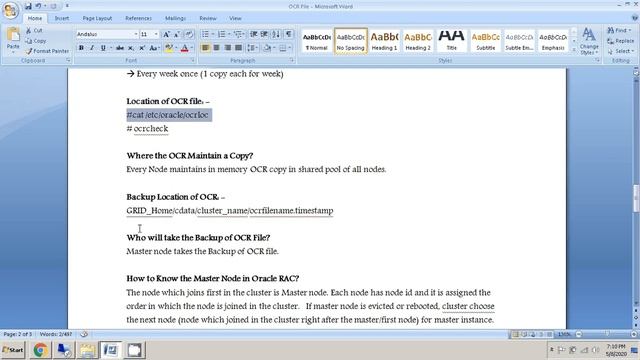Clear formatting of selection
This screenshot has height=360, width=640.
[189, 34]
